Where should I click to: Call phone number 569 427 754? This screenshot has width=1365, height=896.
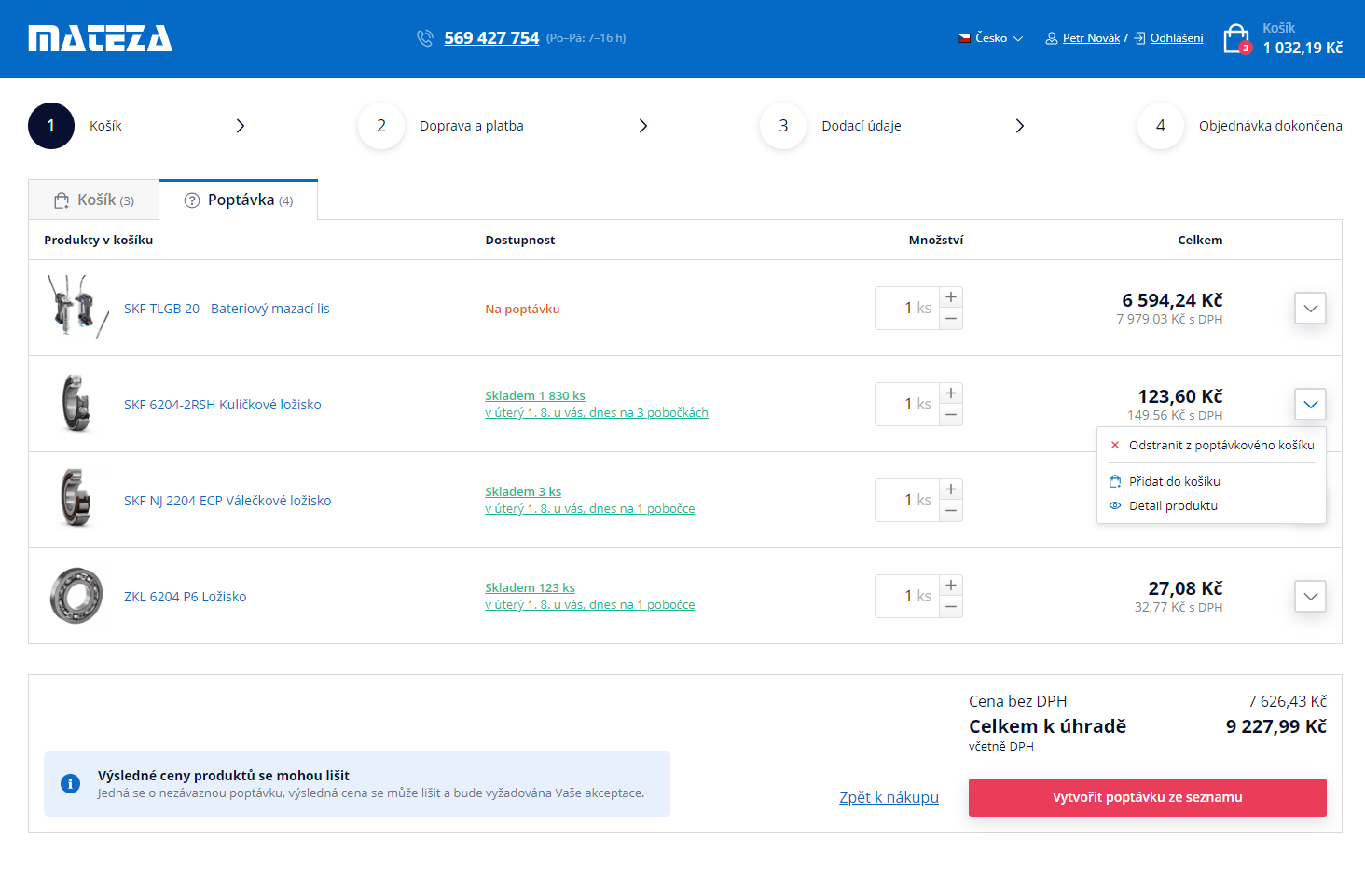click(491, 38)
